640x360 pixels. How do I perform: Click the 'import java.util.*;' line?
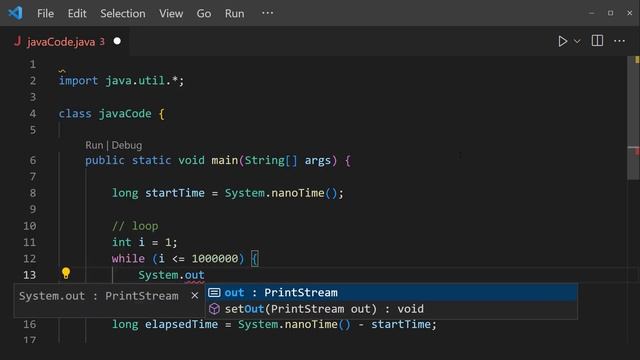121,81
